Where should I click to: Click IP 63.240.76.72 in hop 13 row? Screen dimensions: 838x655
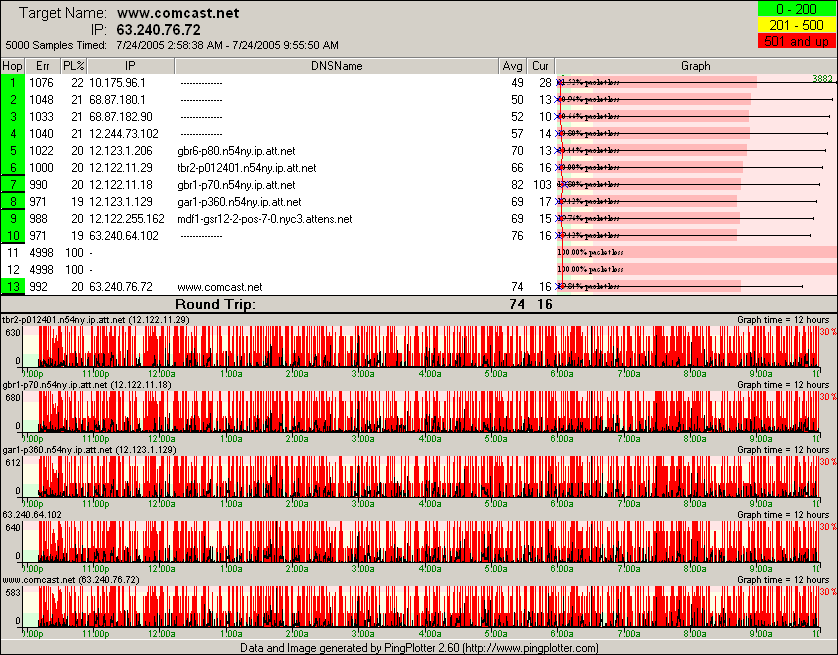point(121,287)
